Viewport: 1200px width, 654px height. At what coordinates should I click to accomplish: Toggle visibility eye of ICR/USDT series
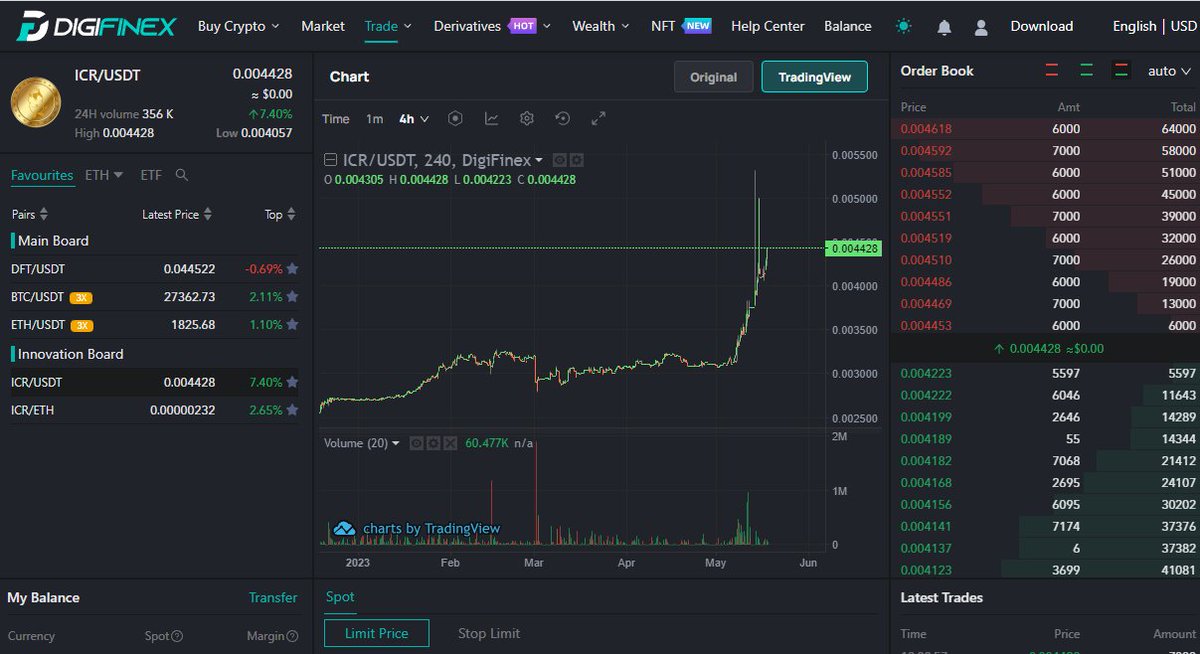pos(560,160)
